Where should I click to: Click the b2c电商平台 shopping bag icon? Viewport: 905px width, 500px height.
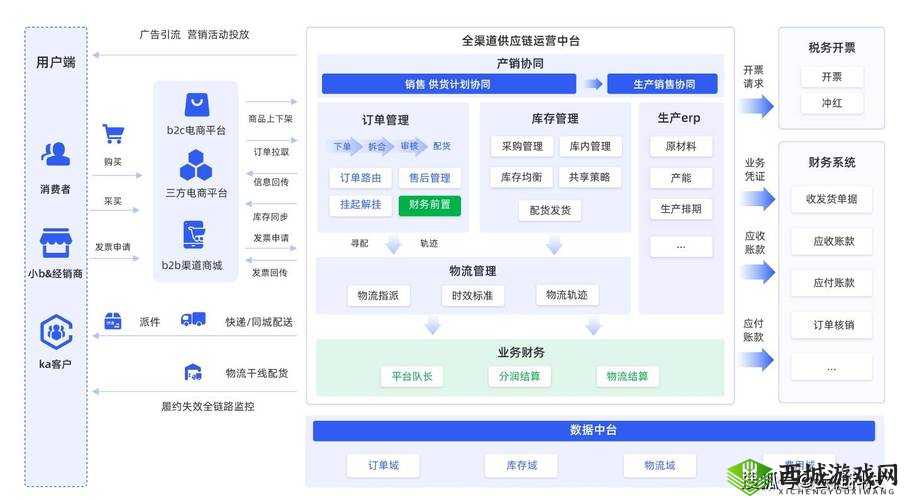tap(197, 105)
